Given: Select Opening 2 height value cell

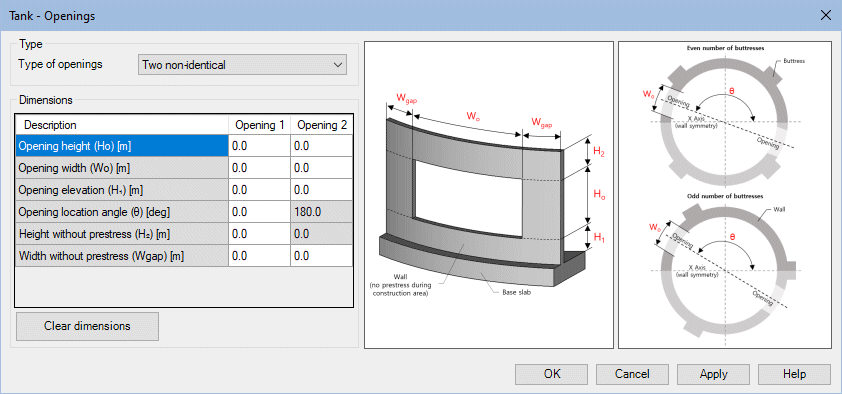Looking at the screenshot, I should pos(321,146).
